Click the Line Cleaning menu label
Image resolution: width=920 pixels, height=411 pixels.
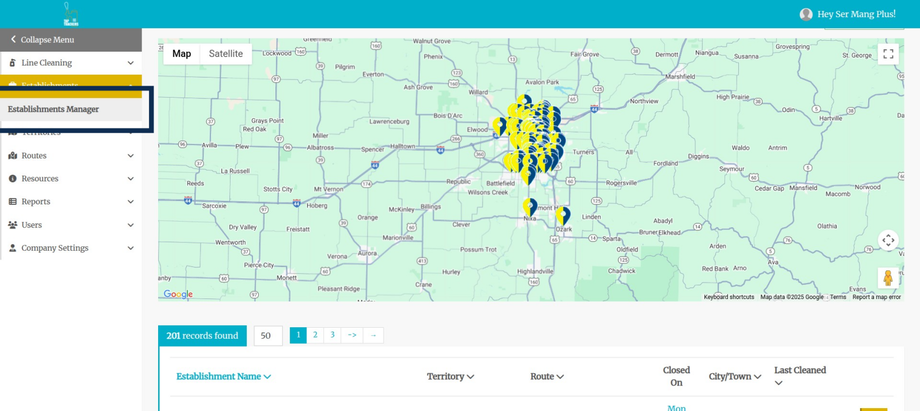click(x=47, y=63)
